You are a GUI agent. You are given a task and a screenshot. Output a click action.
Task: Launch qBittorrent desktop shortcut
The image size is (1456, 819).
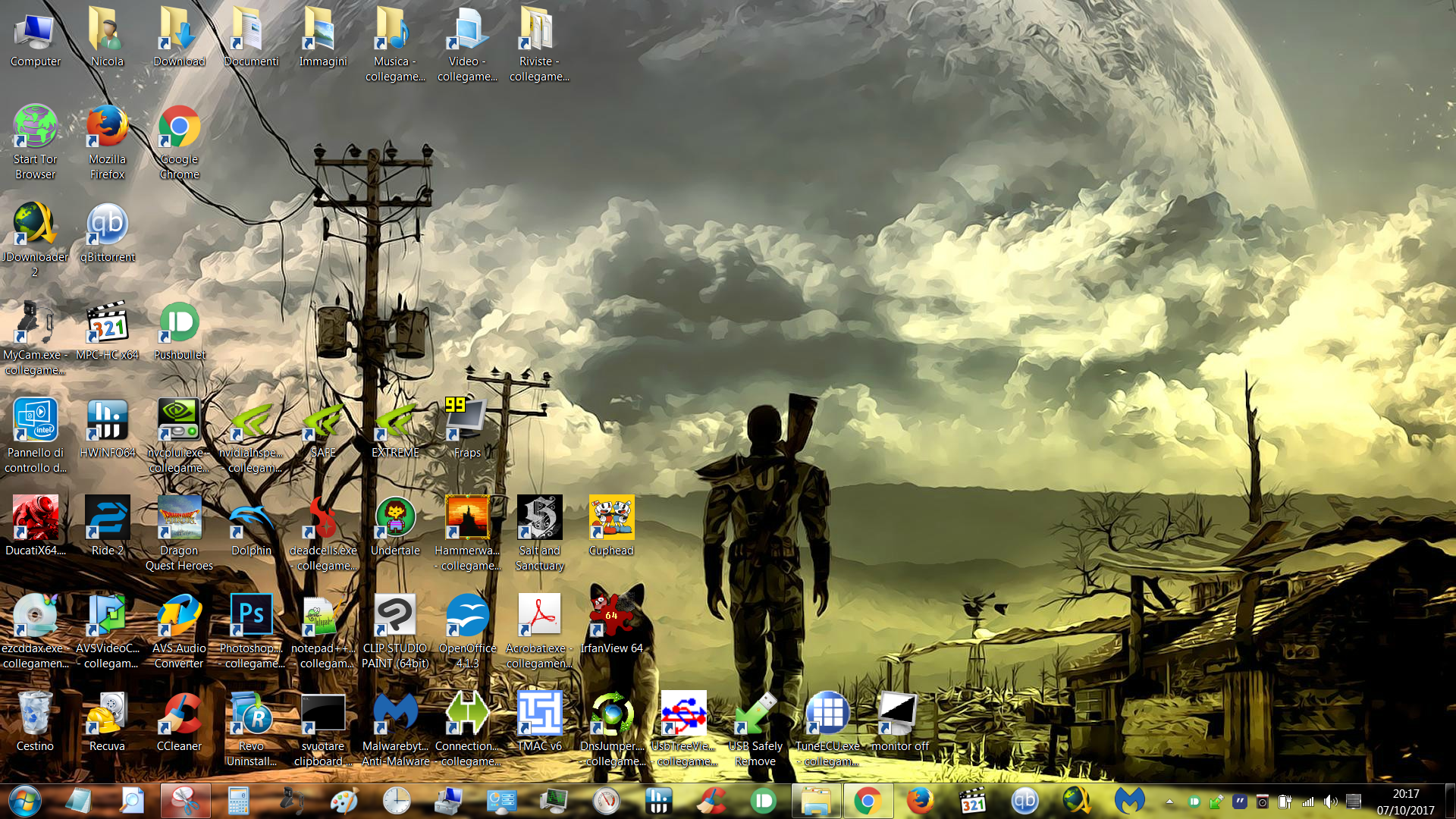(107, 233)
